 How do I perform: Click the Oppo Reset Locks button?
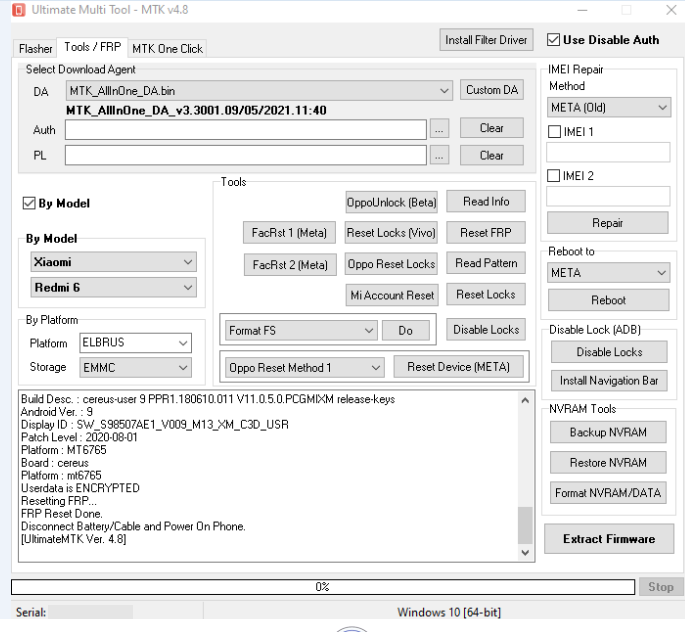pos(391,264)
